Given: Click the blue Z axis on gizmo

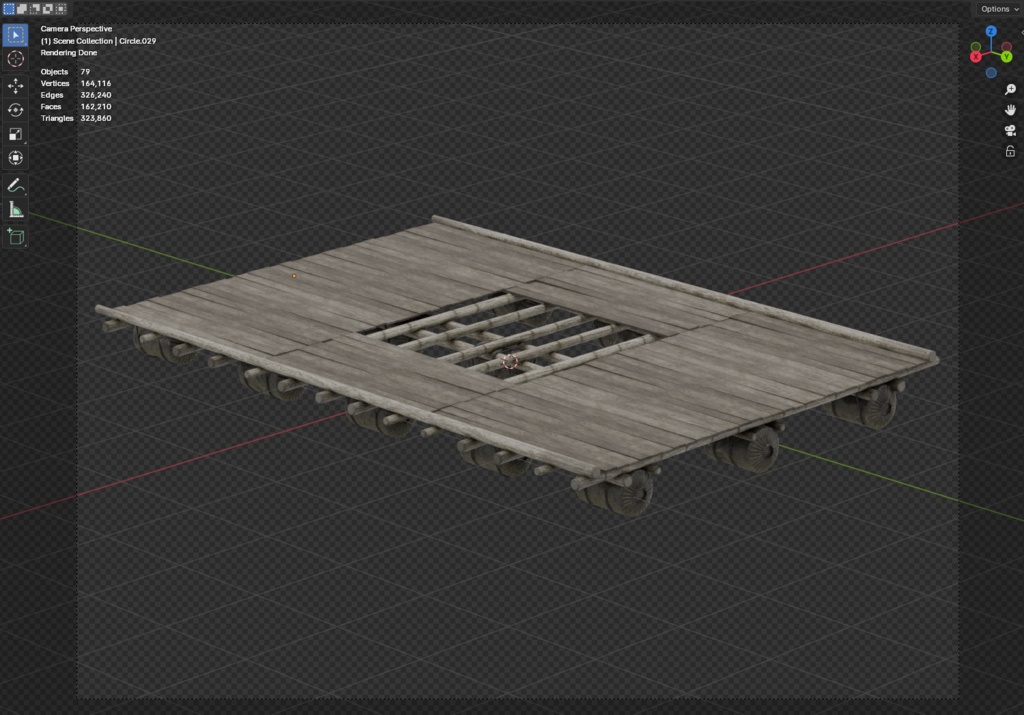Looking at the screenshot, I should tap(991, 31).
